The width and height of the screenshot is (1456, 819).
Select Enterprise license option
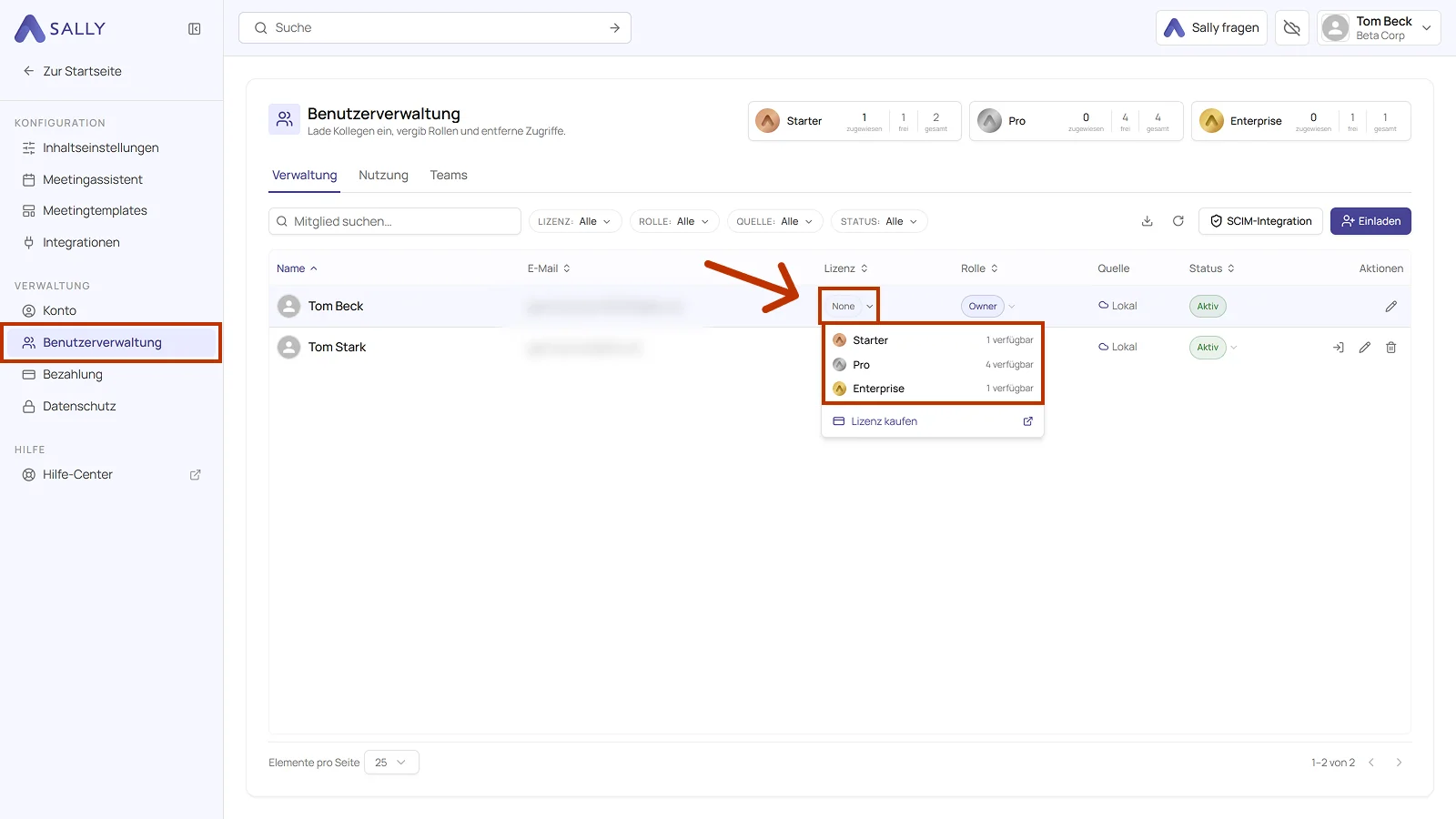(933, 389)
